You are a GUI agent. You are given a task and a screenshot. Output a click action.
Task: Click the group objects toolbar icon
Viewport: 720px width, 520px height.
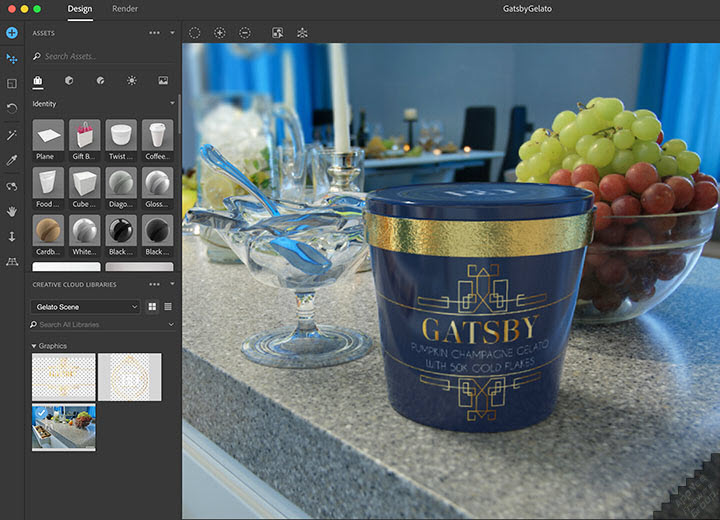(302, 33)
